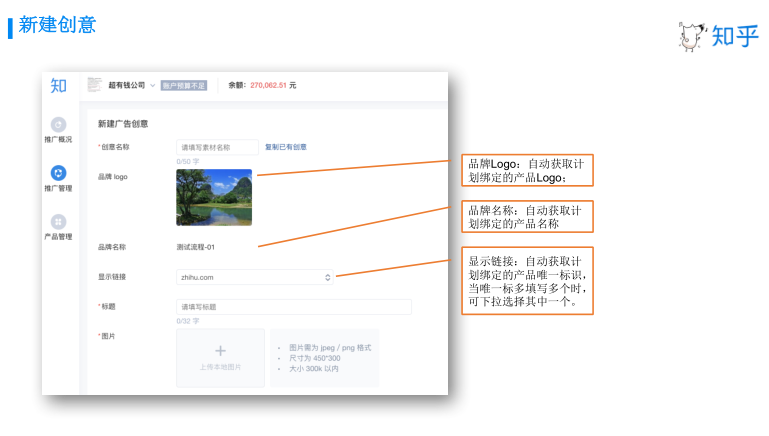Click the company avatar beside 超有钱公司
The height and width of the screenshot is (436, 769).
[95, 85]
